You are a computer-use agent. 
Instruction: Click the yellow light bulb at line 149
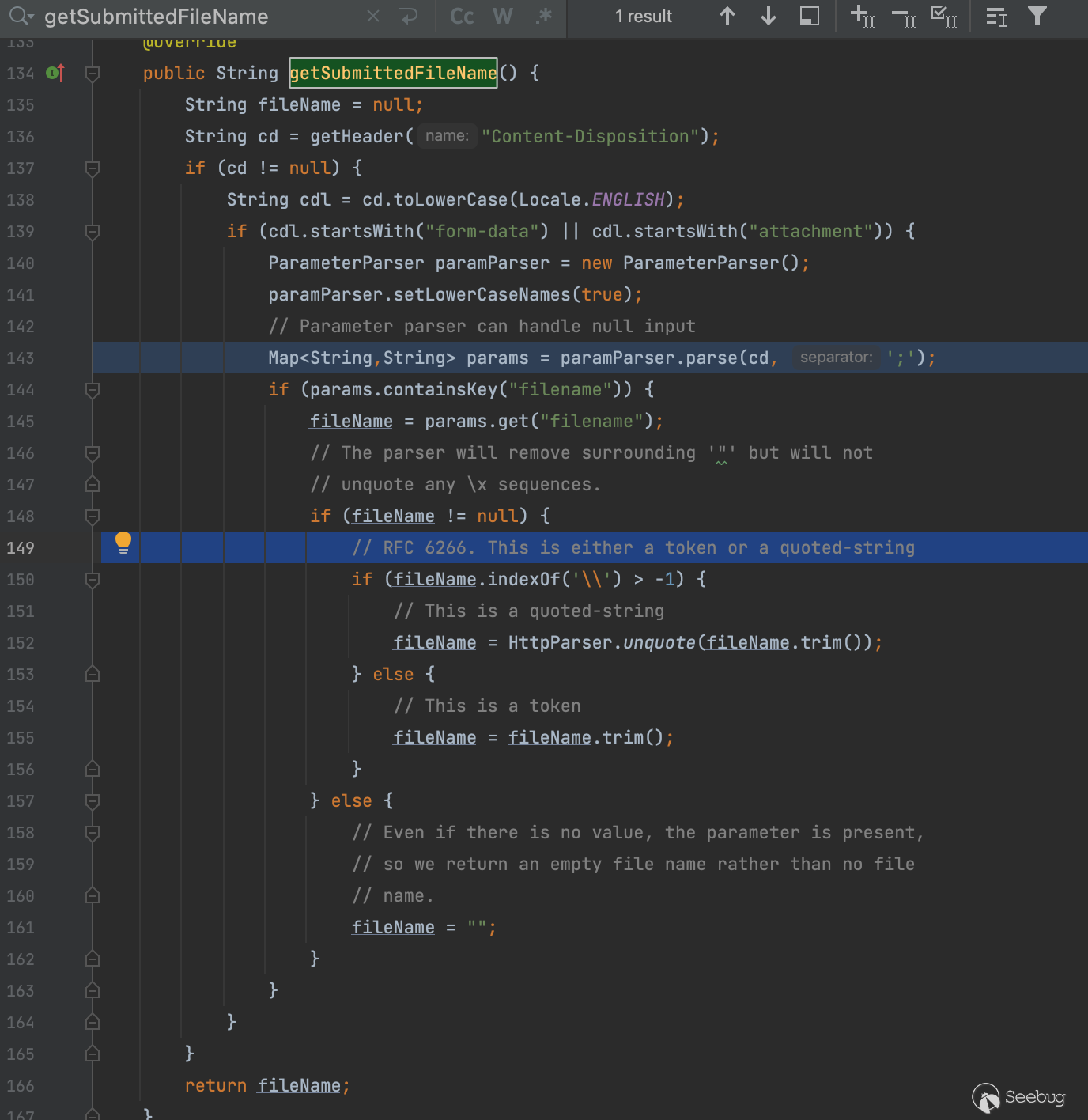[x=123, y=543]
